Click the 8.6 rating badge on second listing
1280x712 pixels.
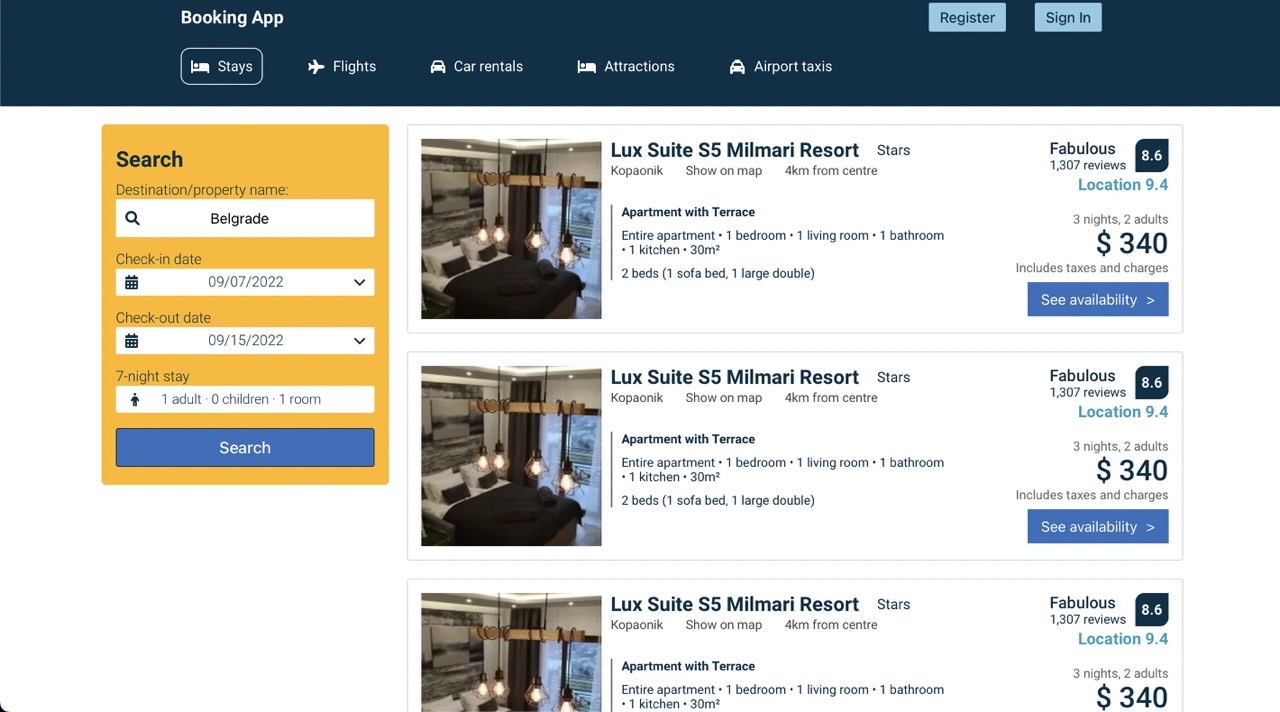[1152, 383]
